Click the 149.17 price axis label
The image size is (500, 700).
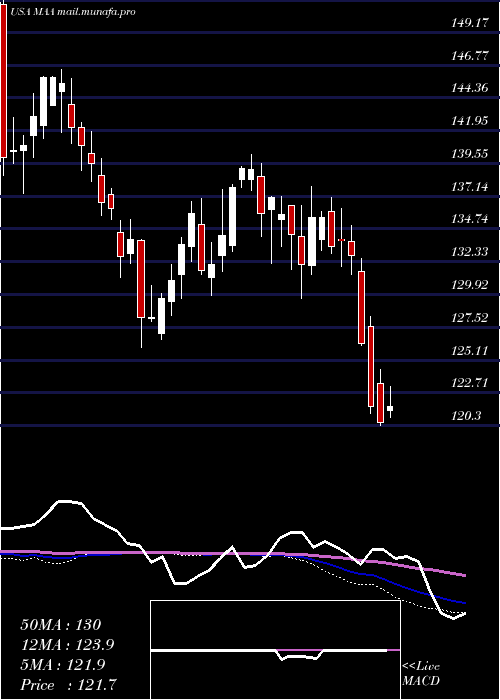pos(470,23)
